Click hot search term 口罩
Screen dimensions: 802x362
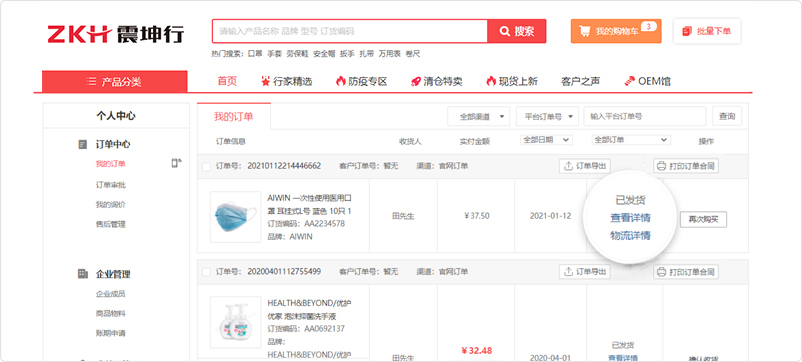(255, 54)
